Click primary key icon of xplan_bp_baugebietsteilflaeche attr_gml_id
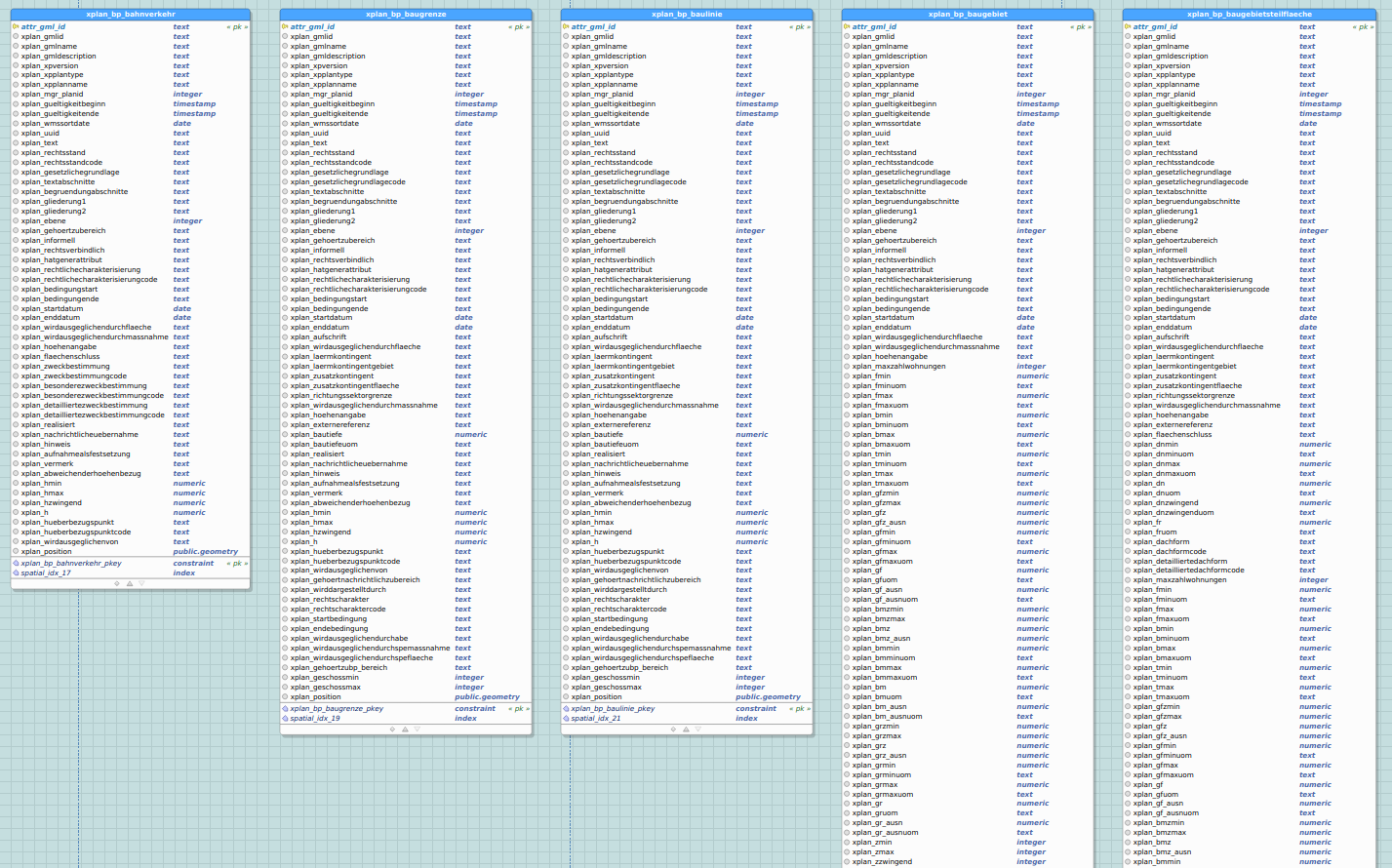 [1128, 27]
